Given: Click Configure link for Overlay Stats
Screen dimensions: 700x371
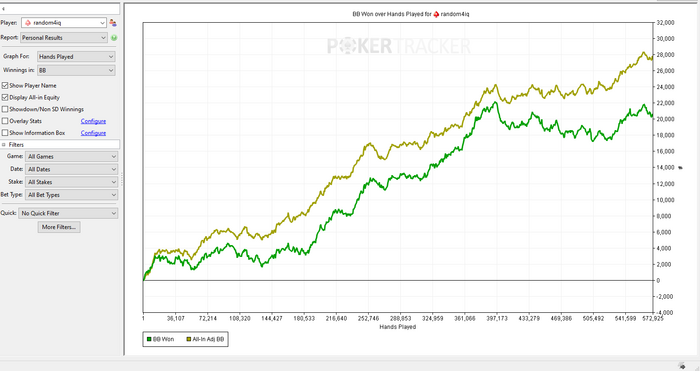Looking at the screenshot, I should coord(93,121).
